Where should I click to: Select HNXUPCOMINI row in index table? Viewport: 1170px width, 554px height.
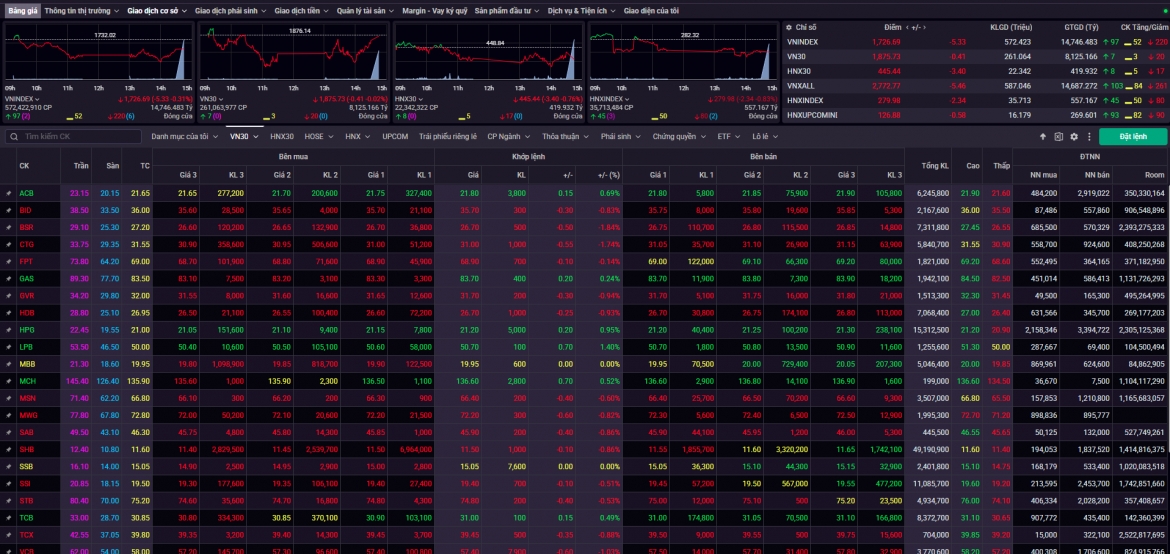click(975, 115)
